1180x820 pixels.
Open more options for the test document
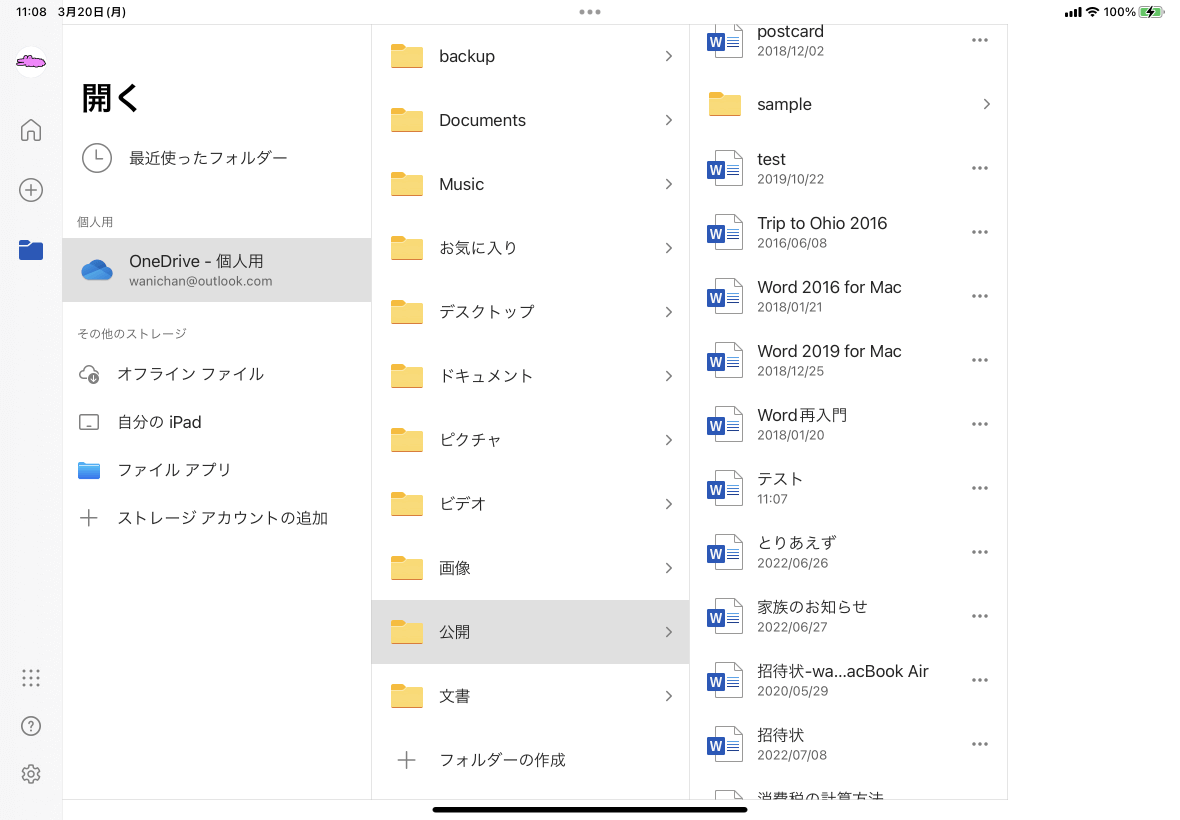[x=980, y=168]
